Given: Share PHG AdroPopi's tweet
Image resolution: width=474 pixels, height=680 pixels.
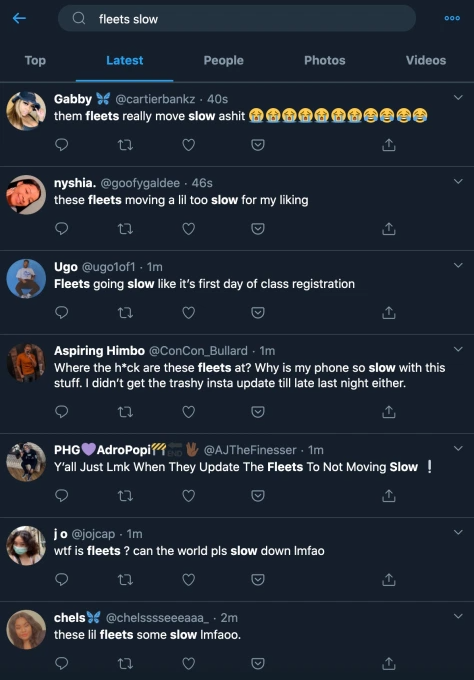Looking at the screenshot, I should (x=389, y=495).
